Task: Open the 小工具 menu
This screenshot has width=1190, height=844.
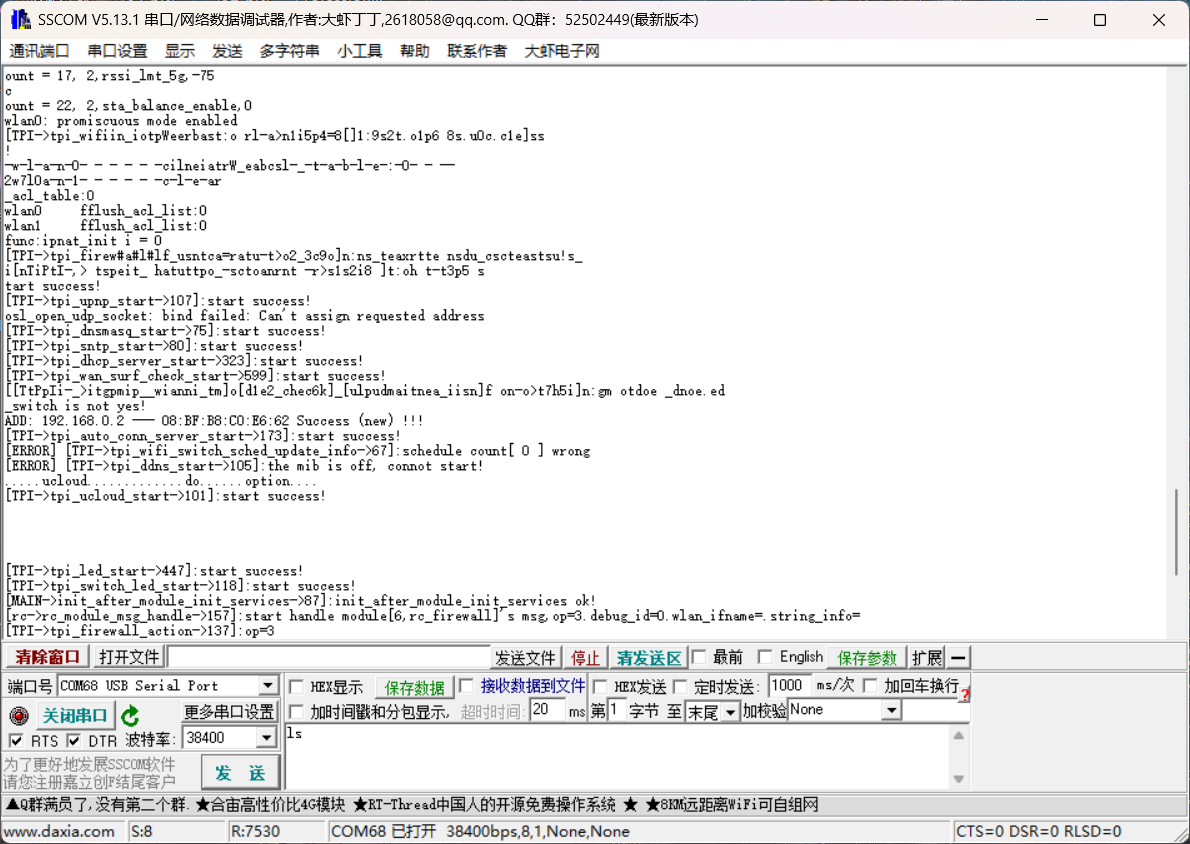Action: 359,51
